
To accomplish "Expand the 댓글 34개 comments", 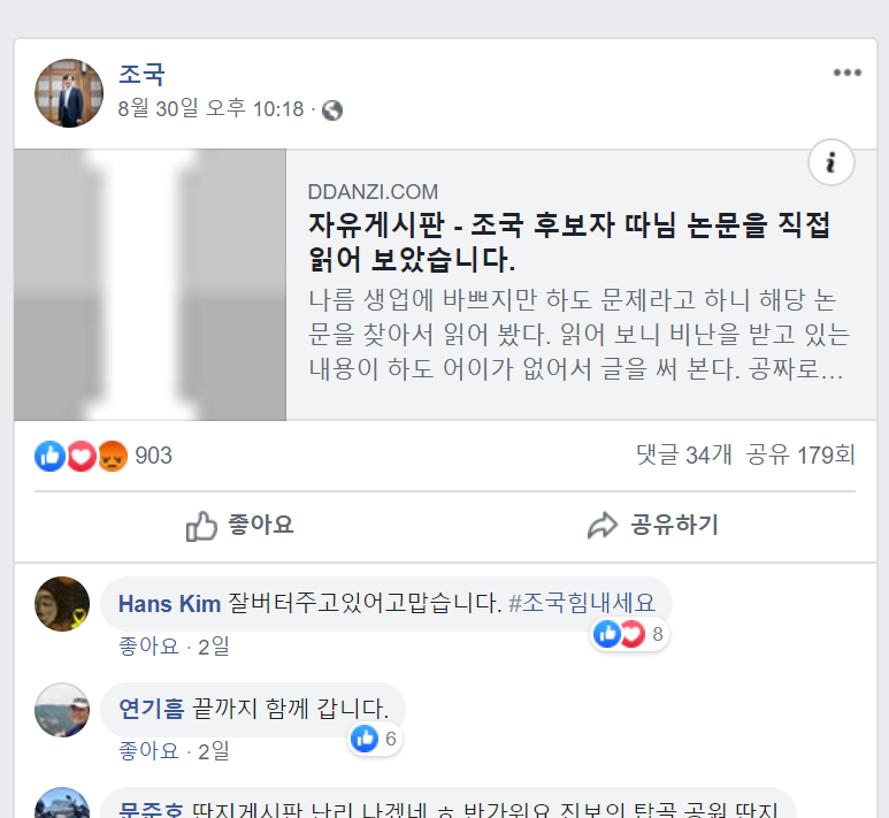I will point(684,455).
